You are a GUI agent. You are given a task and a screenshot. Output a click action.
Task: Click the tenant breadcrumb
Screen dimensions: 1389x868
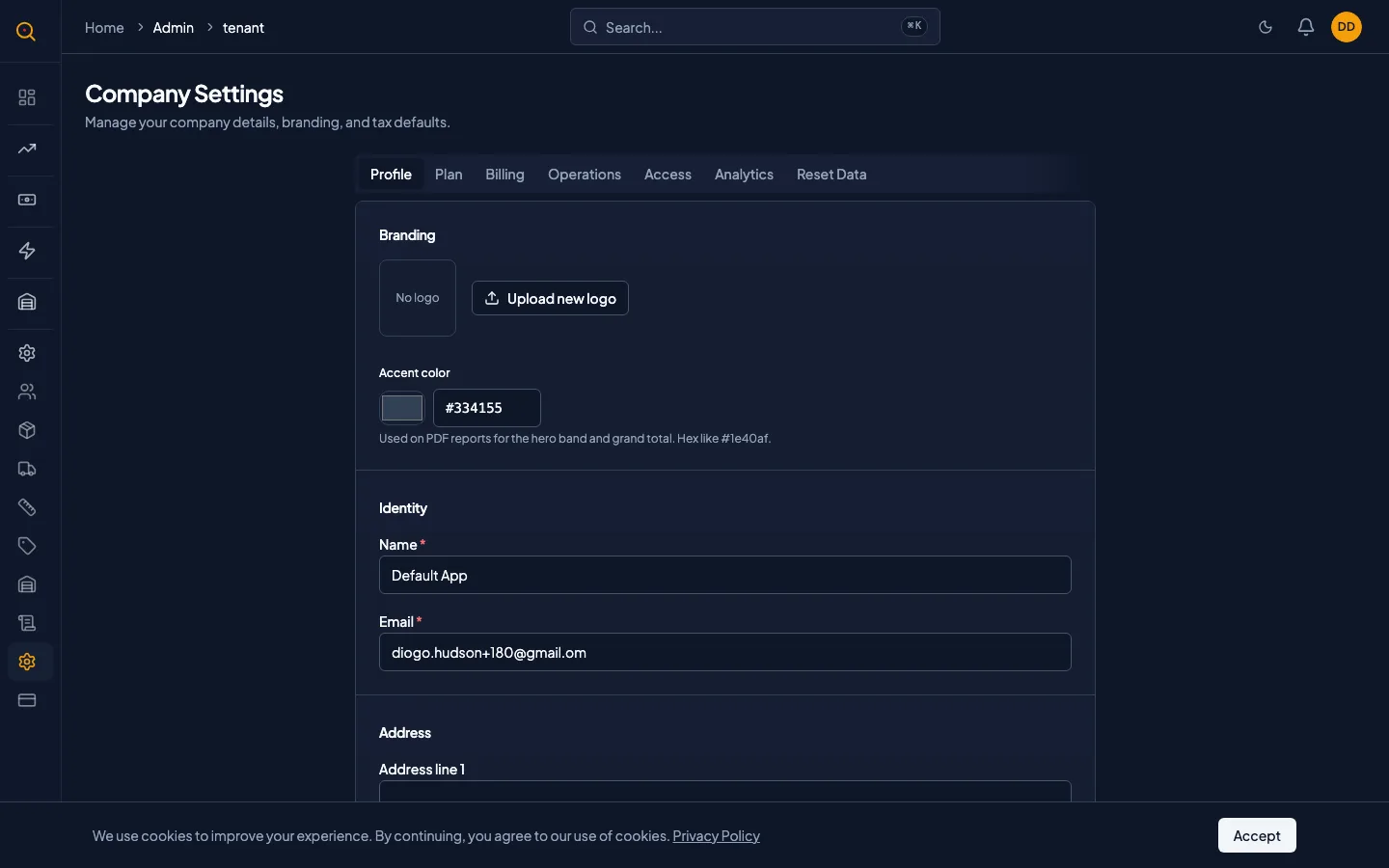243,27
